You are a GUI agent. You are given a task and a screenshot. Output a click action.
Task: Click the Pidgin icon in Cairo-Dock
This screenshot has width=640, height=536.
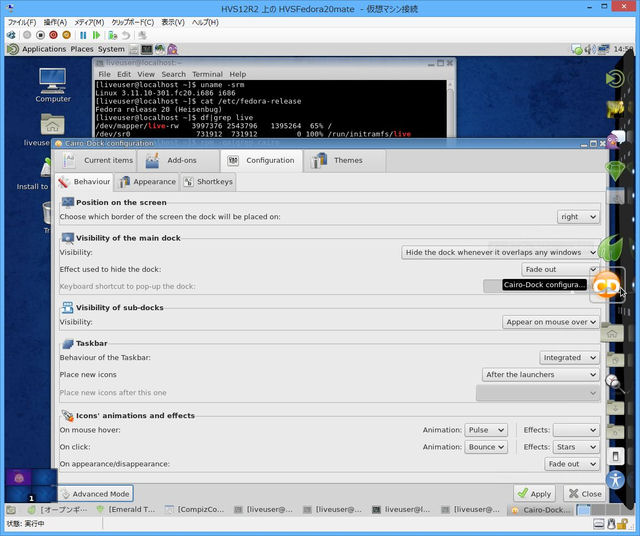(615, 140)
